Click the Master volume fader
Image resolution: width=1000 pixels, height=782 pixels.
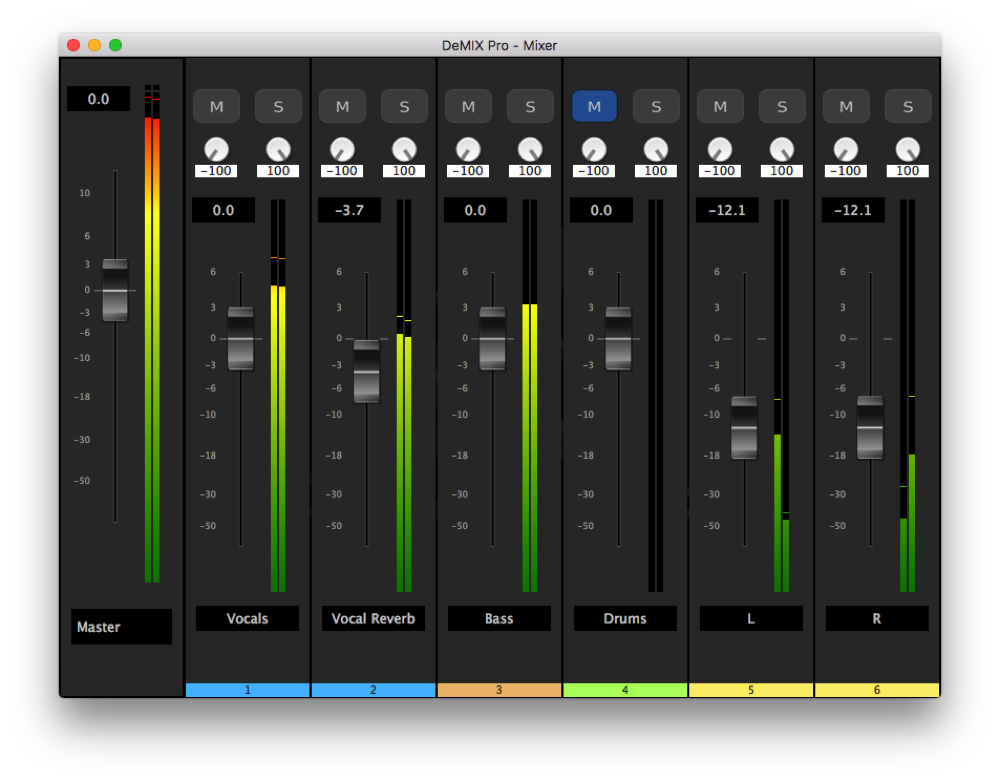(x=115, y=290)
